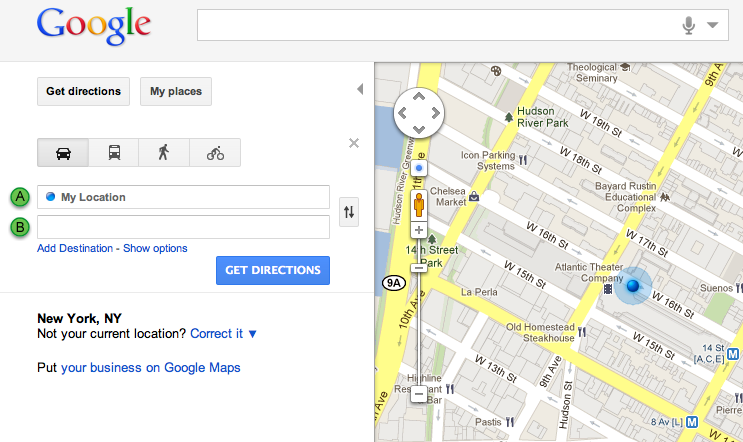Pan the map up with arrow
The image size is (743, 442).
(419, 97)
